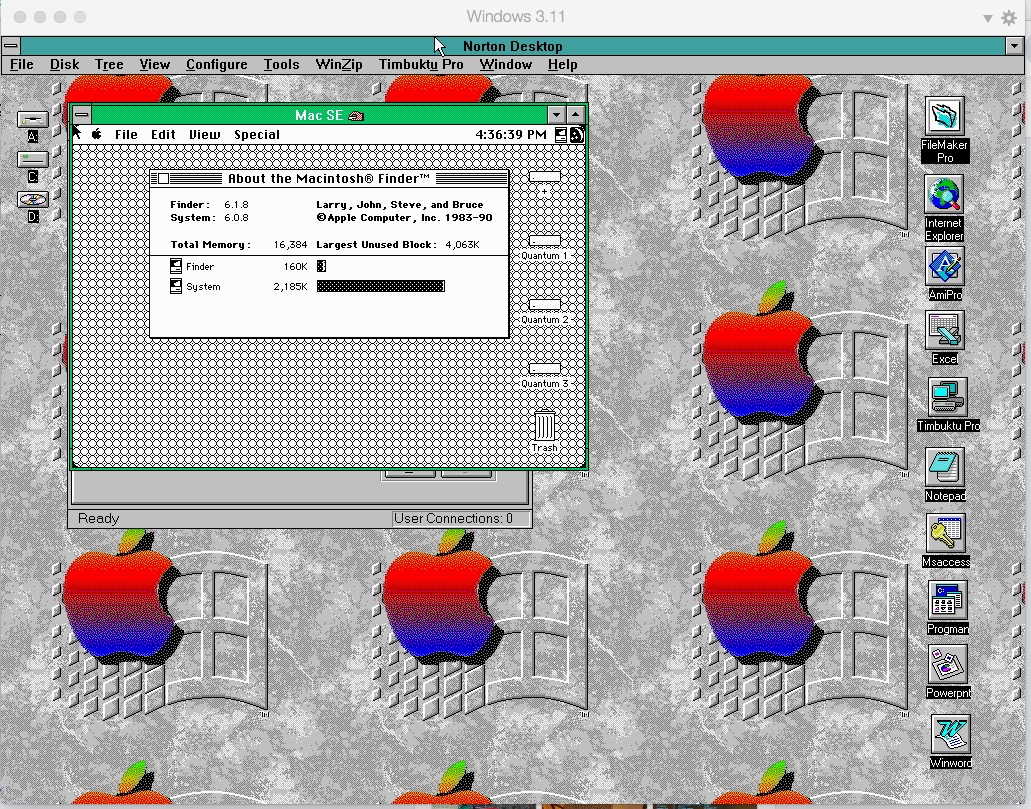Open the Timbuktu Pro menu

[421, 64]
